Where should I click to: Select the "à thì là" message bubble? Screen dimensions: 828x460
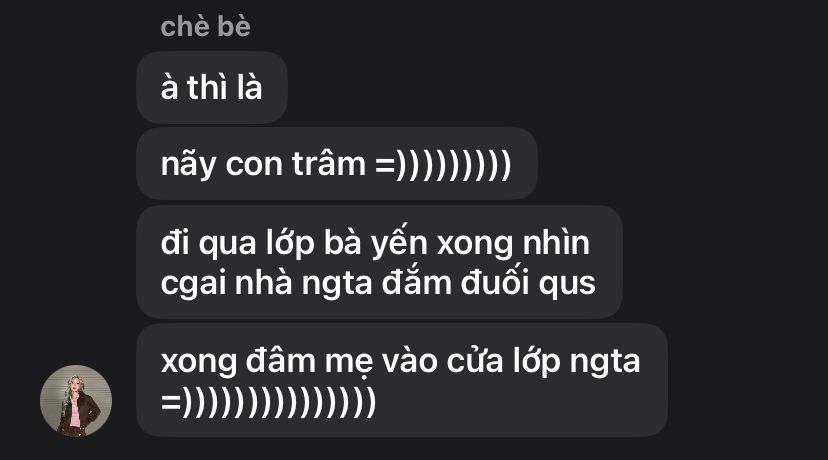[x=212, y=88]
